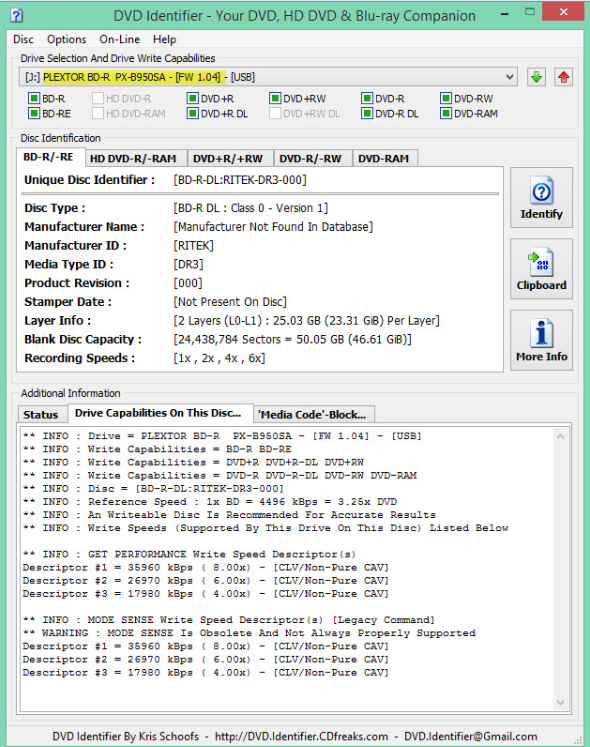Open the Options menu
Screen dimensions: 590x747
coord(66,40)
